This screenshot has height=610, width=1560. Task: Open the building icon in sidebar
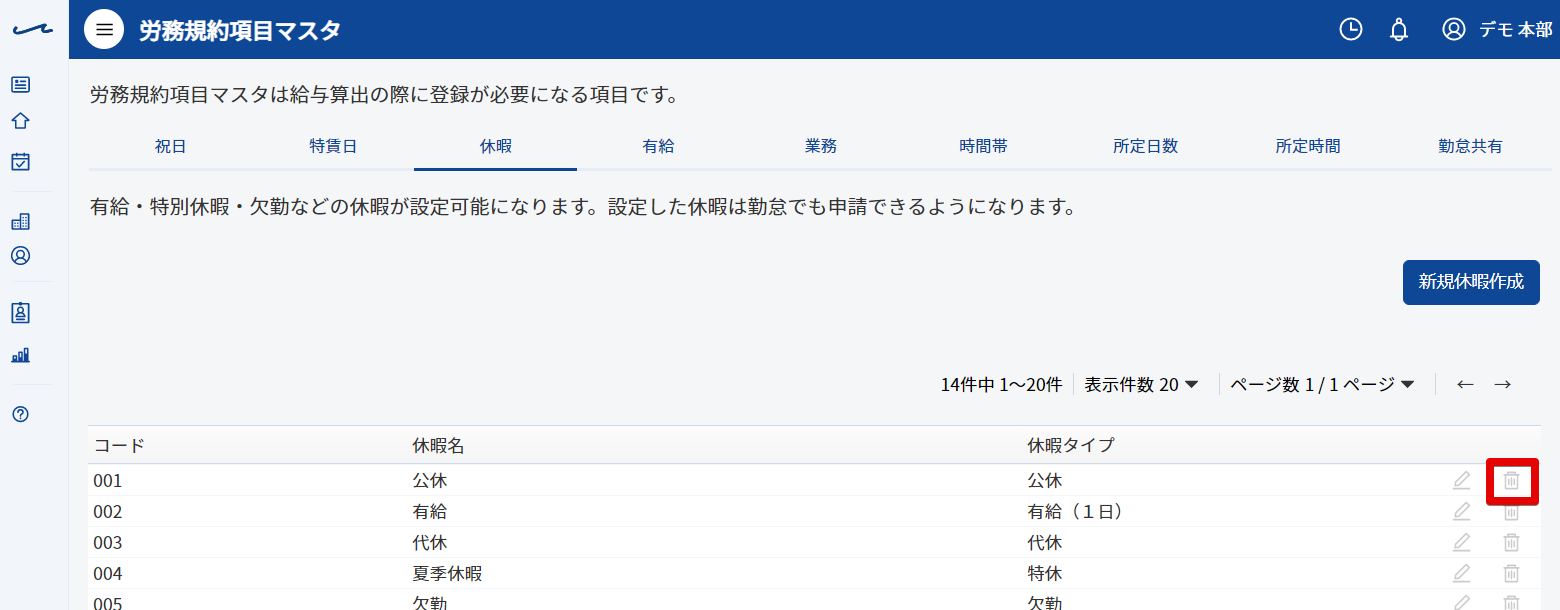20,221
